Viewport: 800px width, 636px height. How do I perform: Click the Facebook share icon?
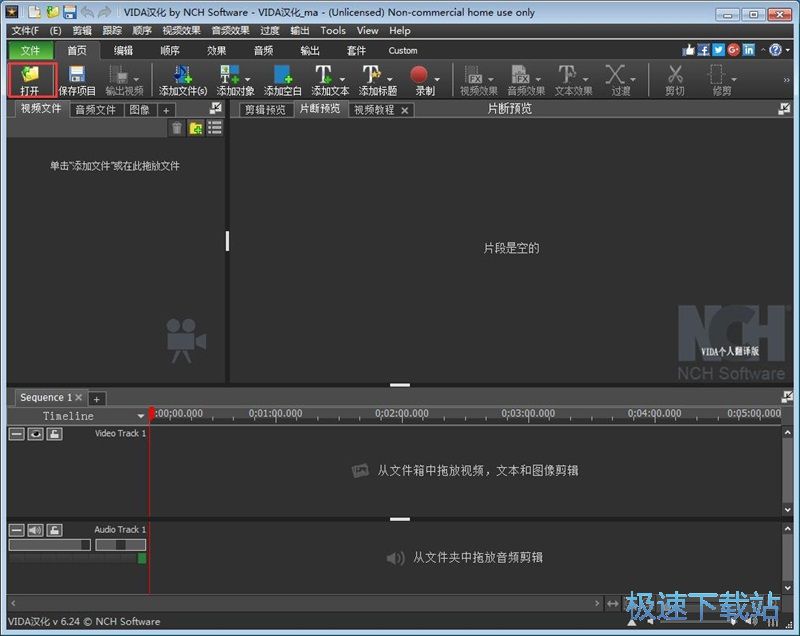tap(704, 50)
